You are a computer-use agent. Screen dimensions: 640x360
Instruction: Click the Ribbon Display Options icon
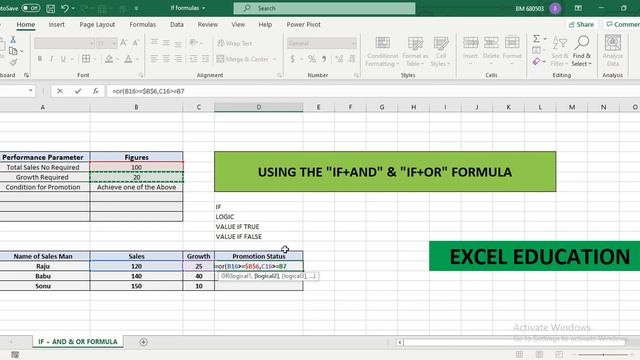click(578, 8)
